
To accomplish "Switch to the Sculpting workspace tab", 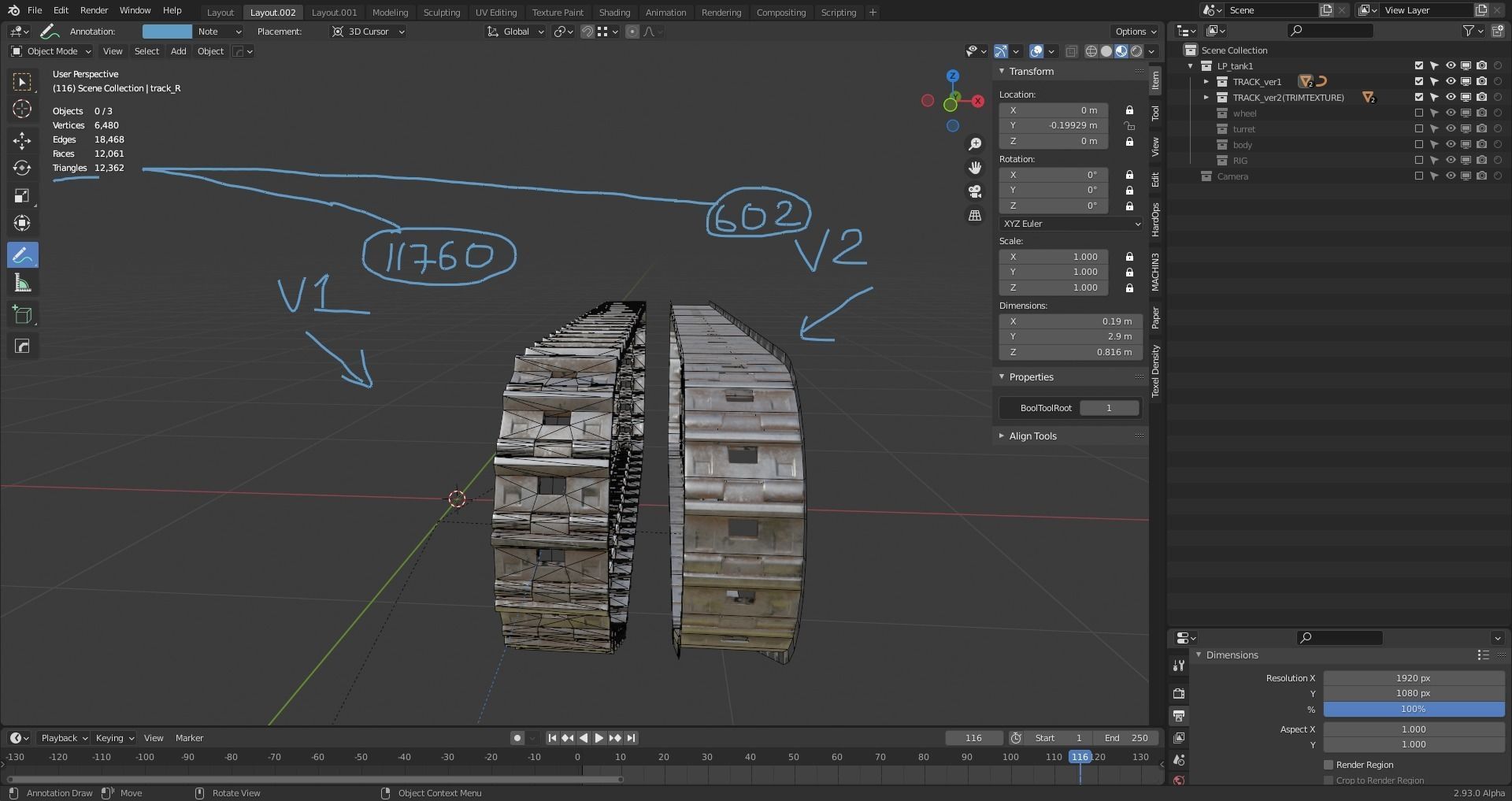I will (x=442, y=13).
